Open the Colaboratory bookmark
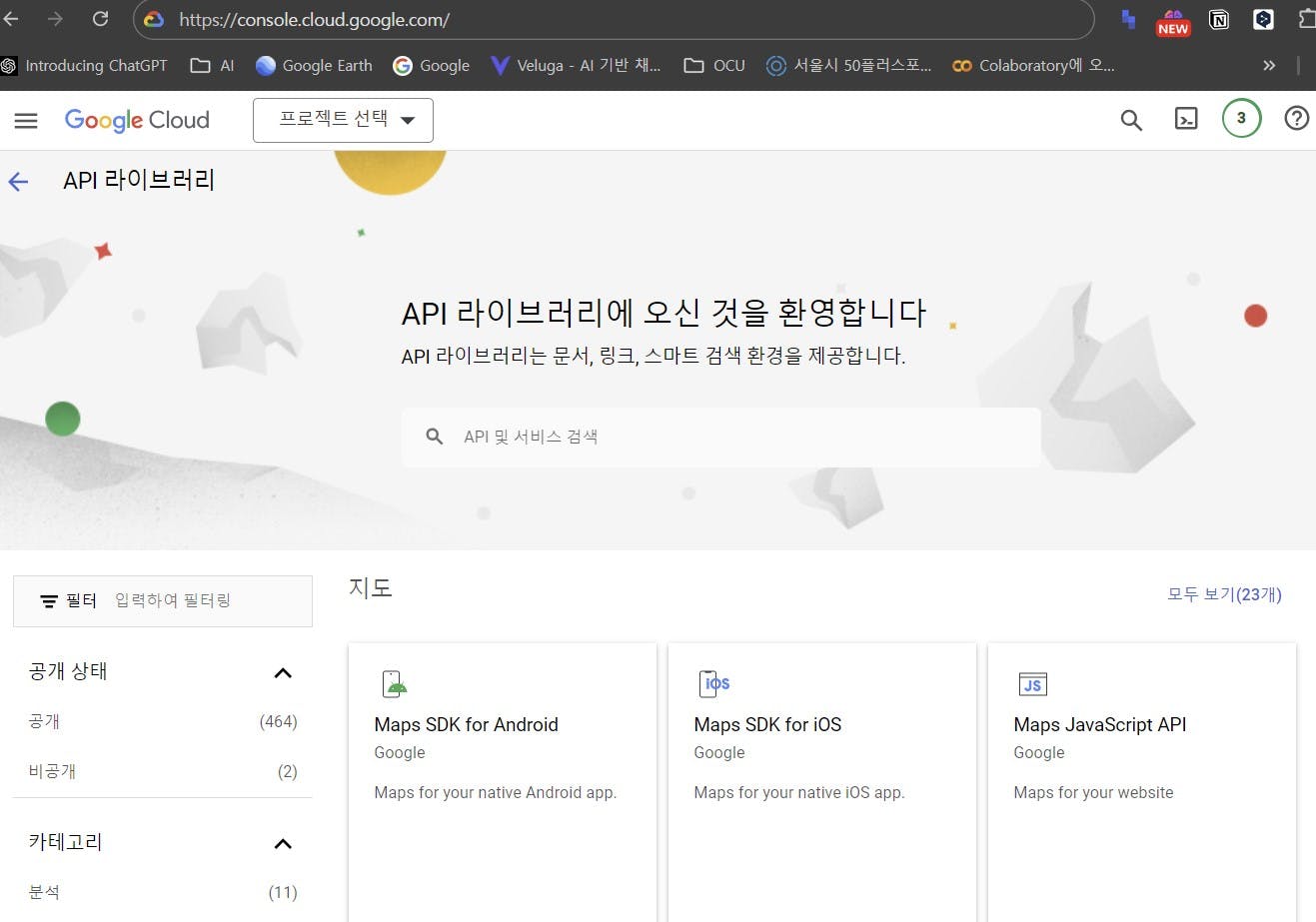The image size is (1316, 922). click(x=1033, y=66)
